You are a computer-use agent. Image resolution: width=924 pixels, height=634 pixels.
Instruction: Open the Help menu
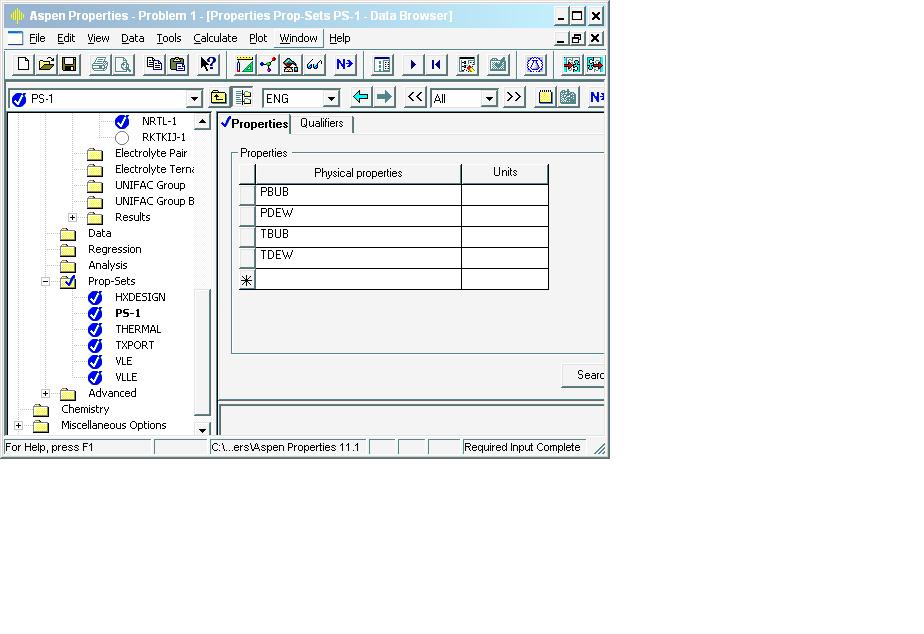(x=339, y=38)
